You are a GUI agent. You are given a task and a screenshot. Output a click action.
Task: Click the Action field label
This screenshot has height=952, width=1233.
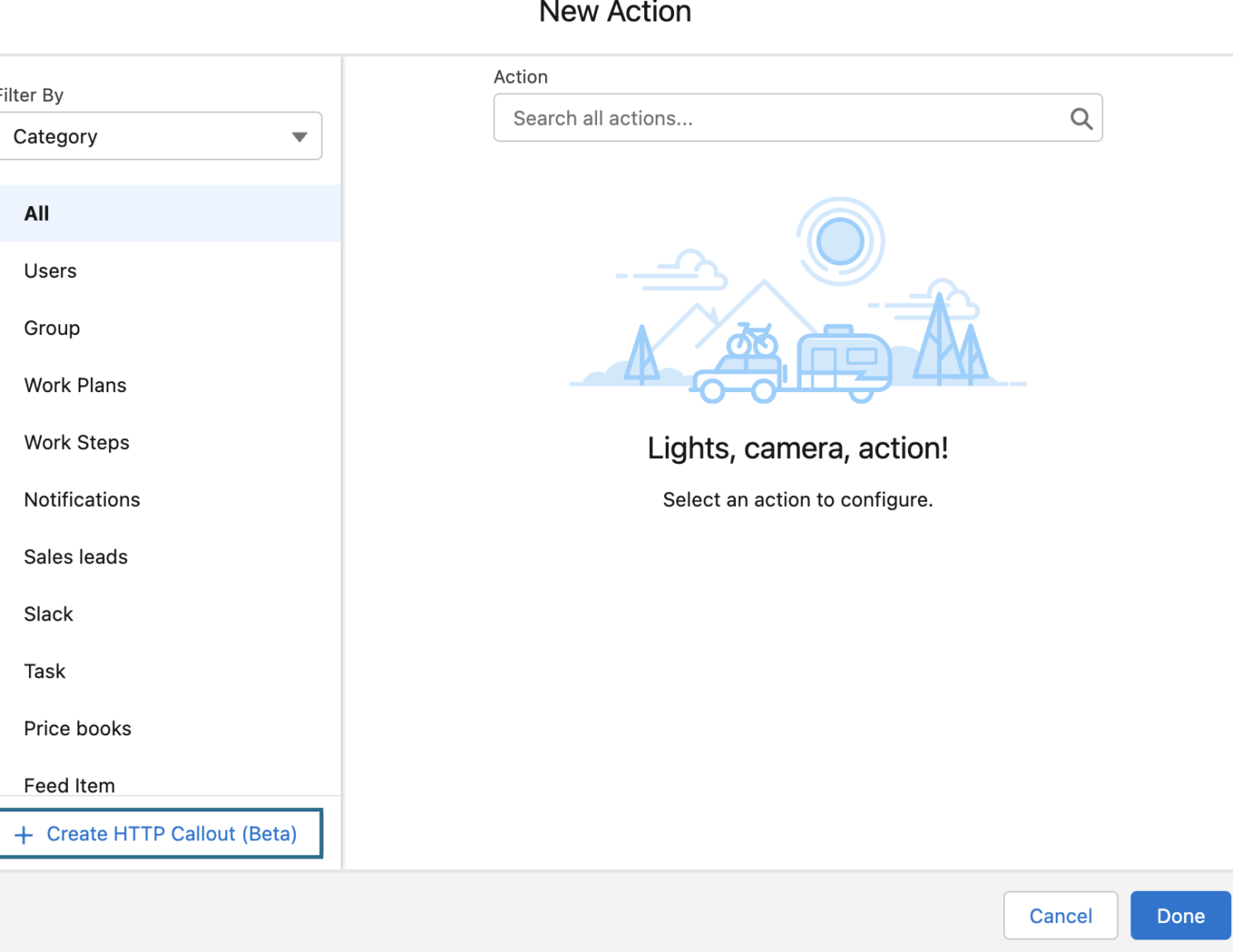(520, 77)
